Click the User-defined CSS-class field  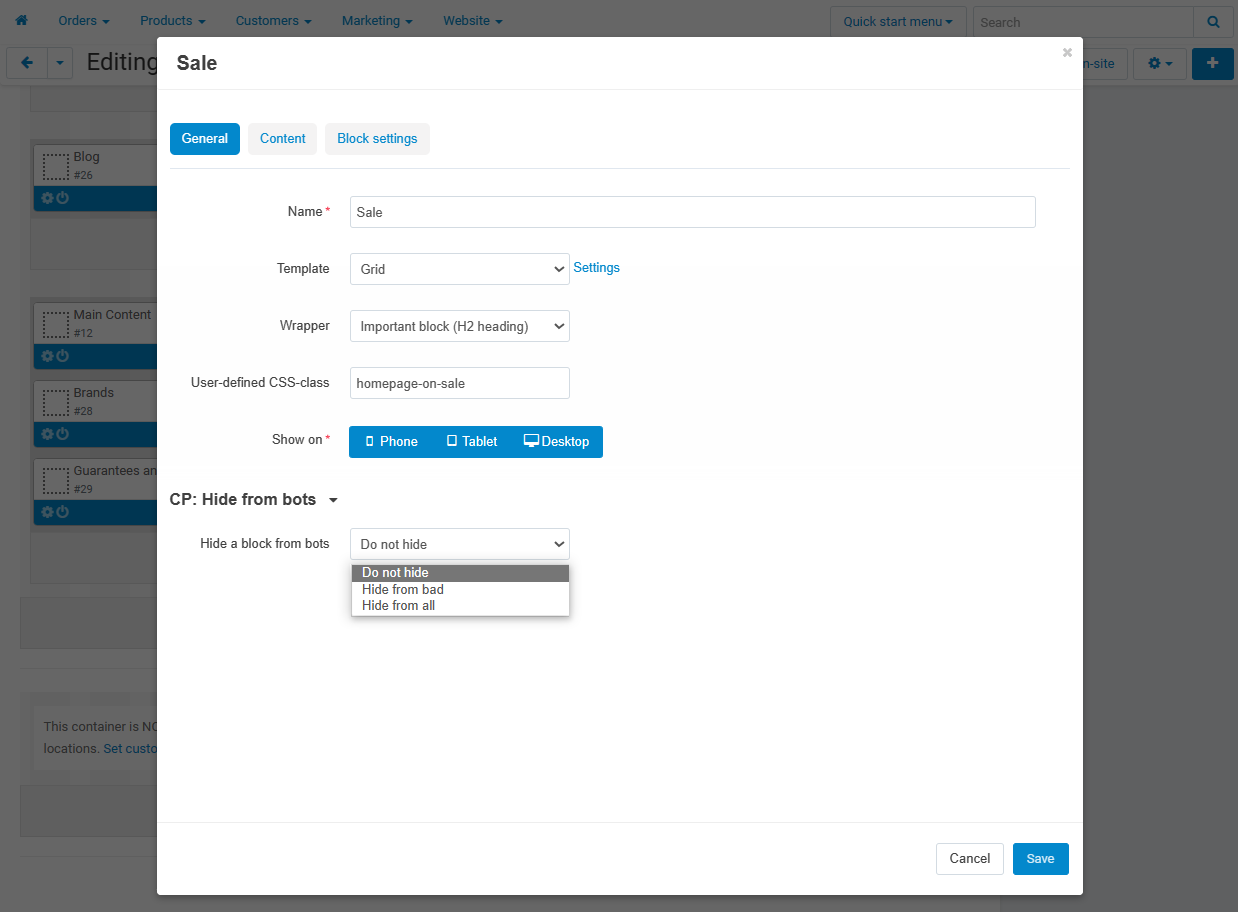(460, 383)
